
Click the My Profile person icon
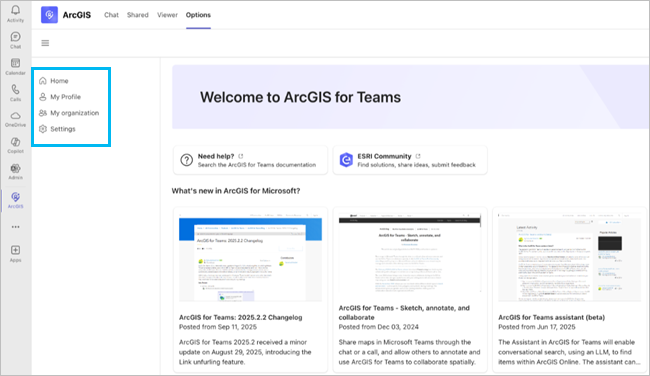point(43,97)
